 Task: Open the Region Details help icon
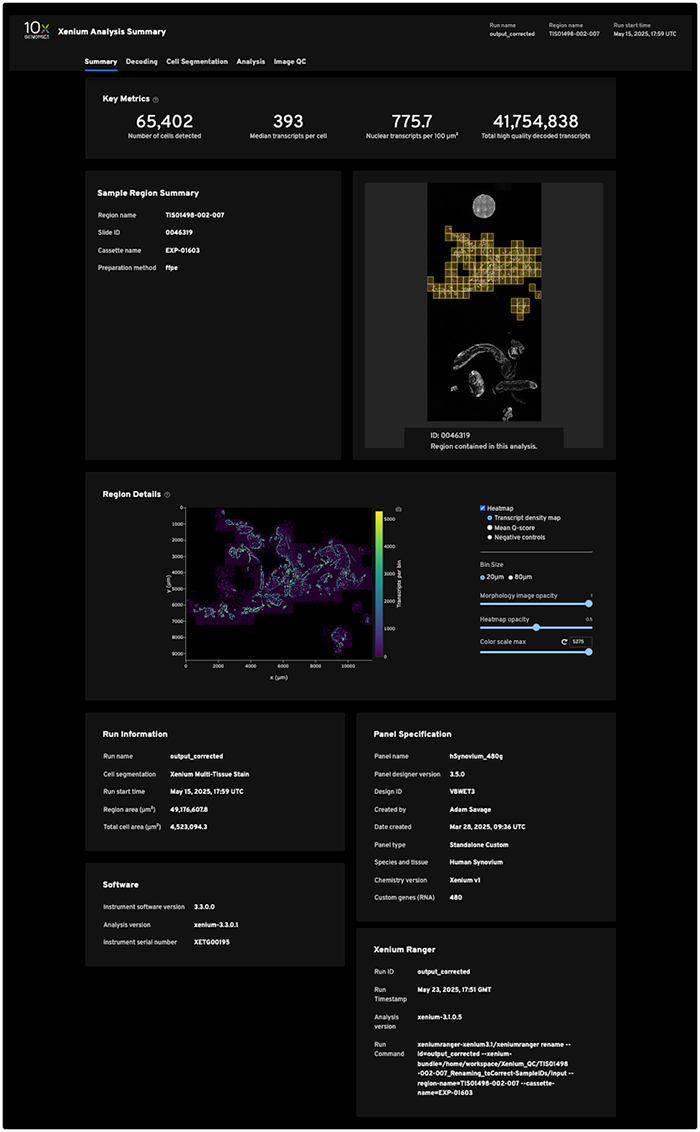click(x=167, y=494)
